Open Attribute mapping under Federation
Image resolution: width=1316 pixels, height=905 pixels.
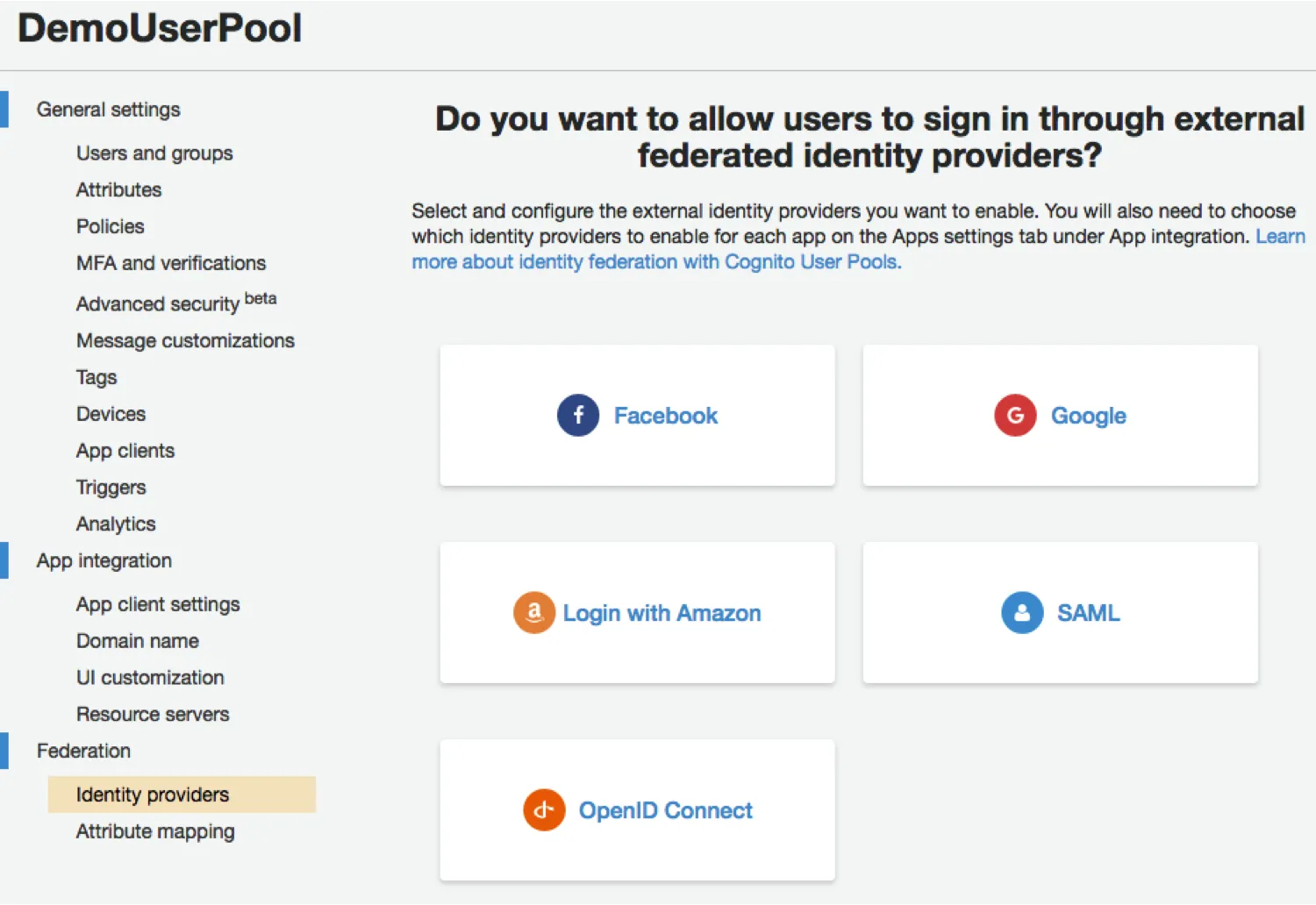coord(155,831)
